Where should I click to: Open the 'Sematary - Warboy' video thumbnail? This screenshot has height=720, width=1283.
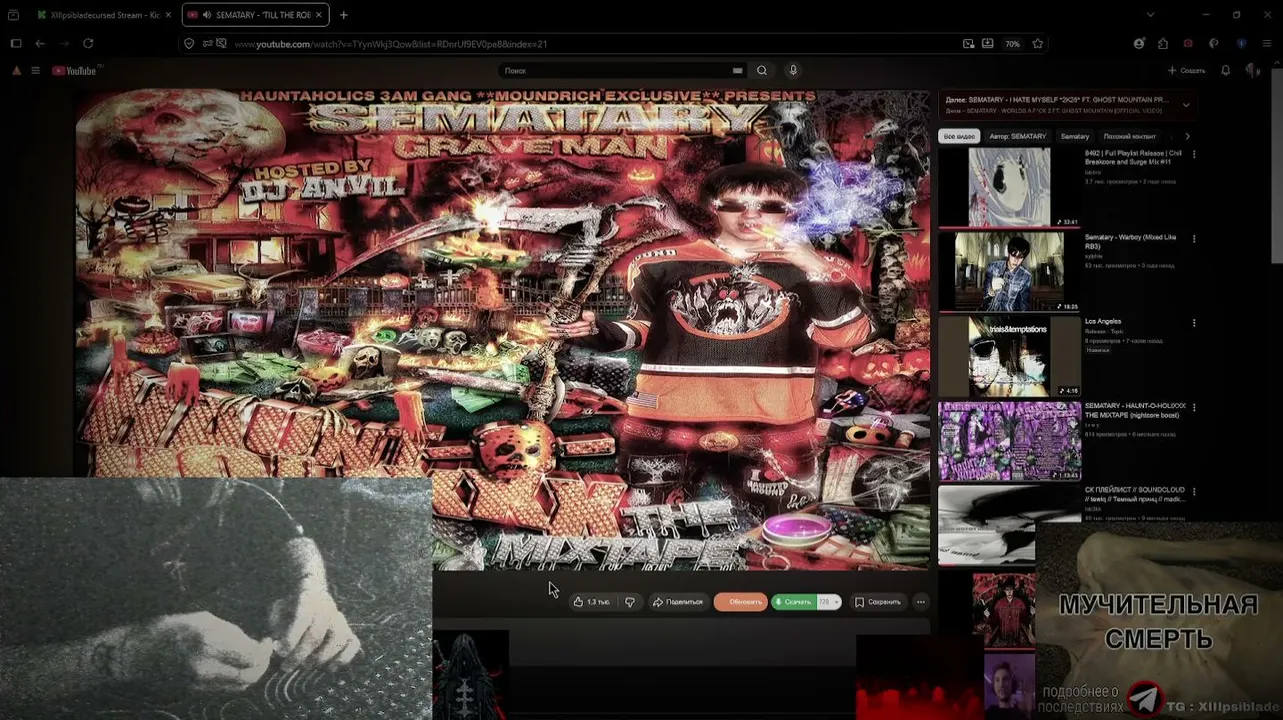(1009, 272)
